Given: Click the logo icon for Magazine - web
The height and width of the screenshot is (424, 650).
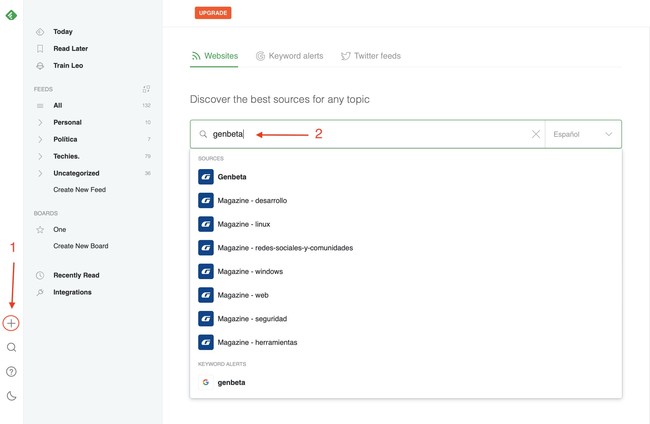Looking at the screenshot, I should tap(206, 295).
